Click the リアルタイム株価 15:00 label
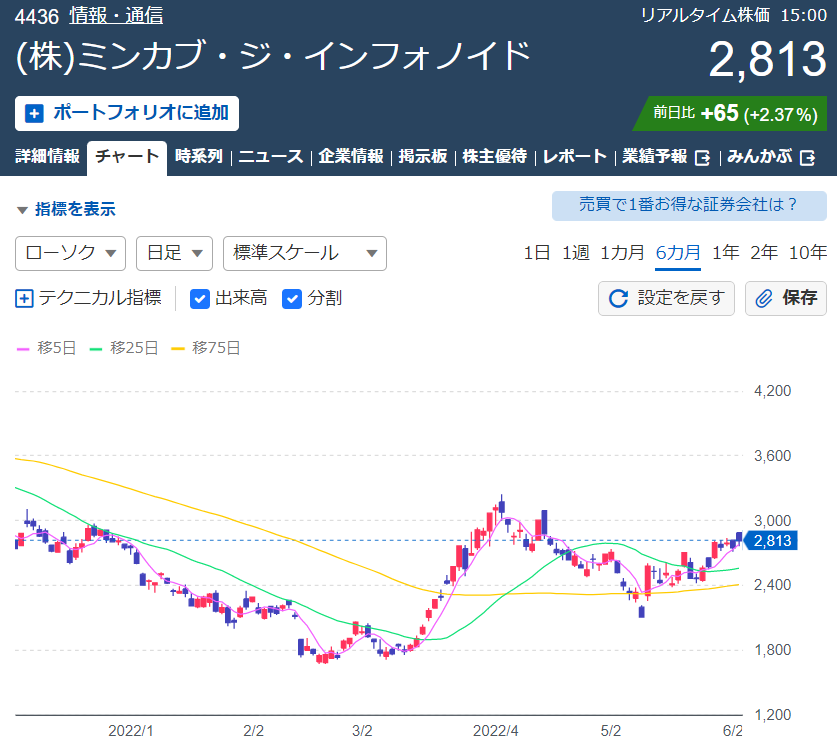837x746 pixels. point(733,15)
